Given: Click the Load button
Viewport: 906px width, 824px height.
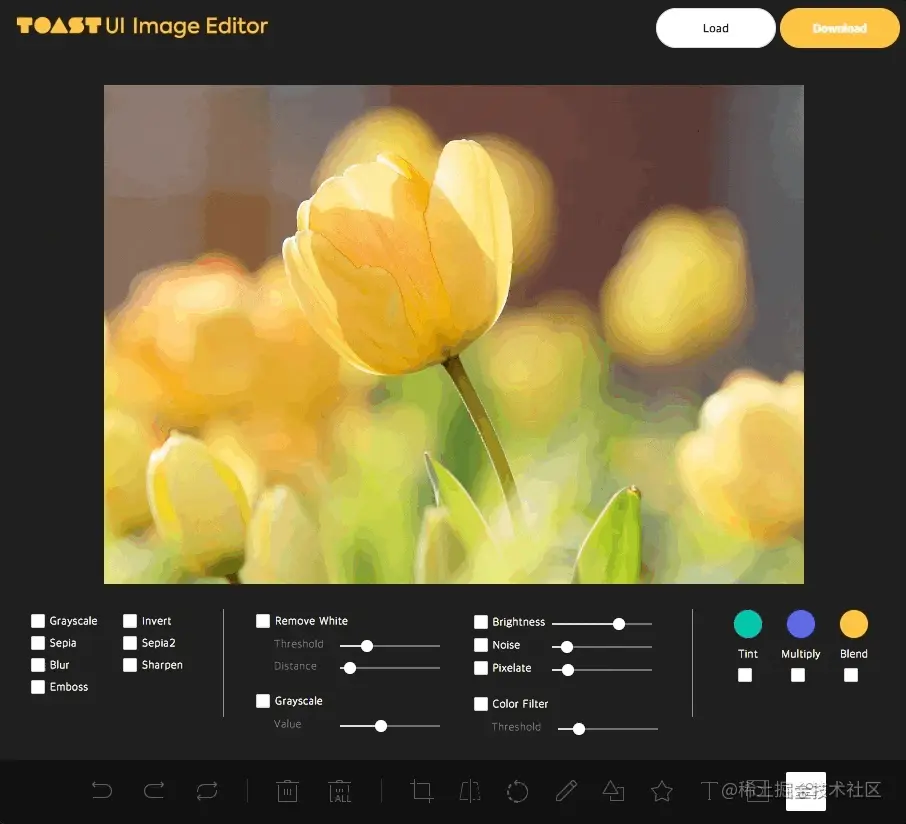Looking at the screenshot, I should pyautogui.click(x=715, y=28).
